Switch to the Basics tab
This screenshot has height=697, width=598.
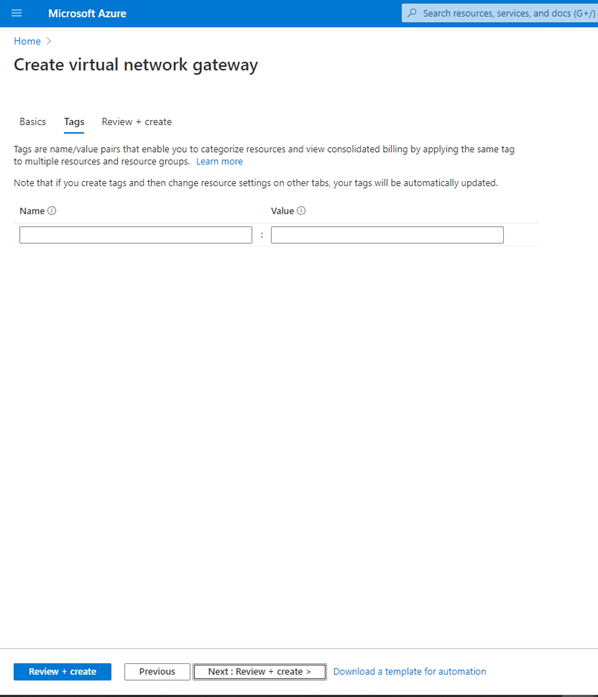pos(32,122)
